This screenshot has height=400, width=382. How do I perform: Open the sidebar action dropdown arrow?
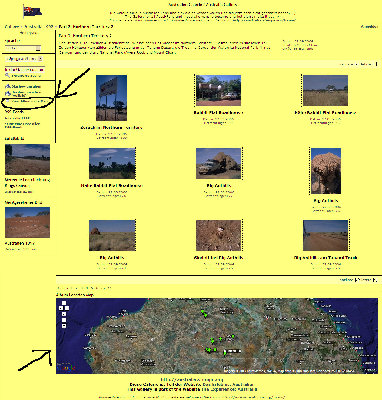[40, 59]
